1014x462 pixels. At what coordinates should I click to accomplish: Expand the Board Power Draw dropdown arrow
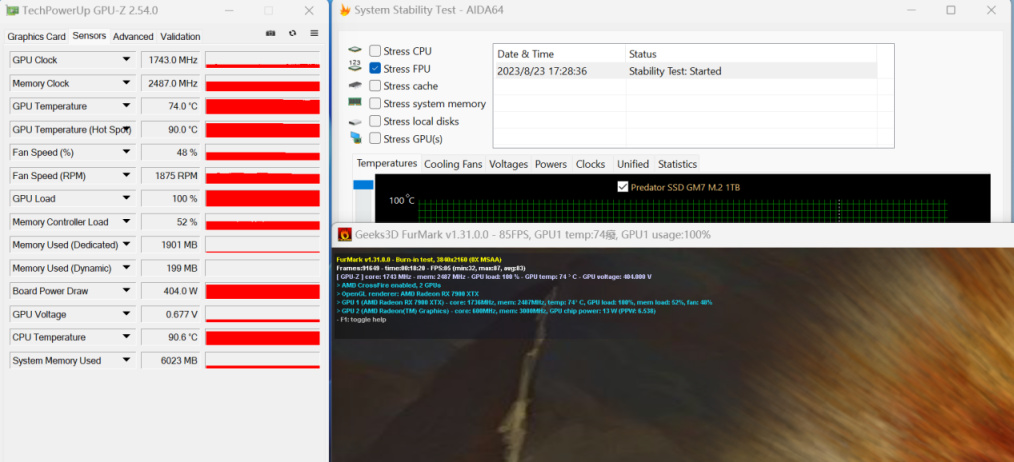tap(126, 291)
